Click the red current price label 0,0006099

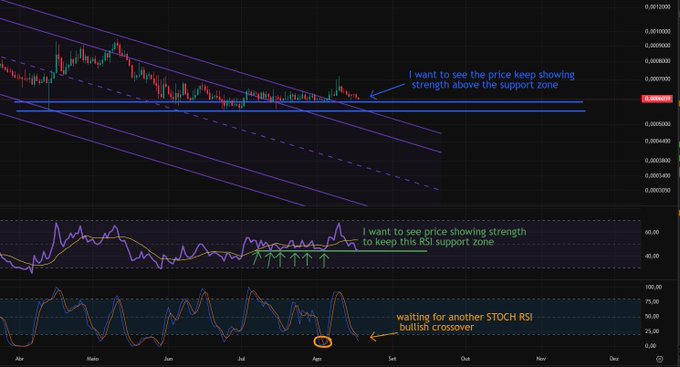[x=657, y=99]
